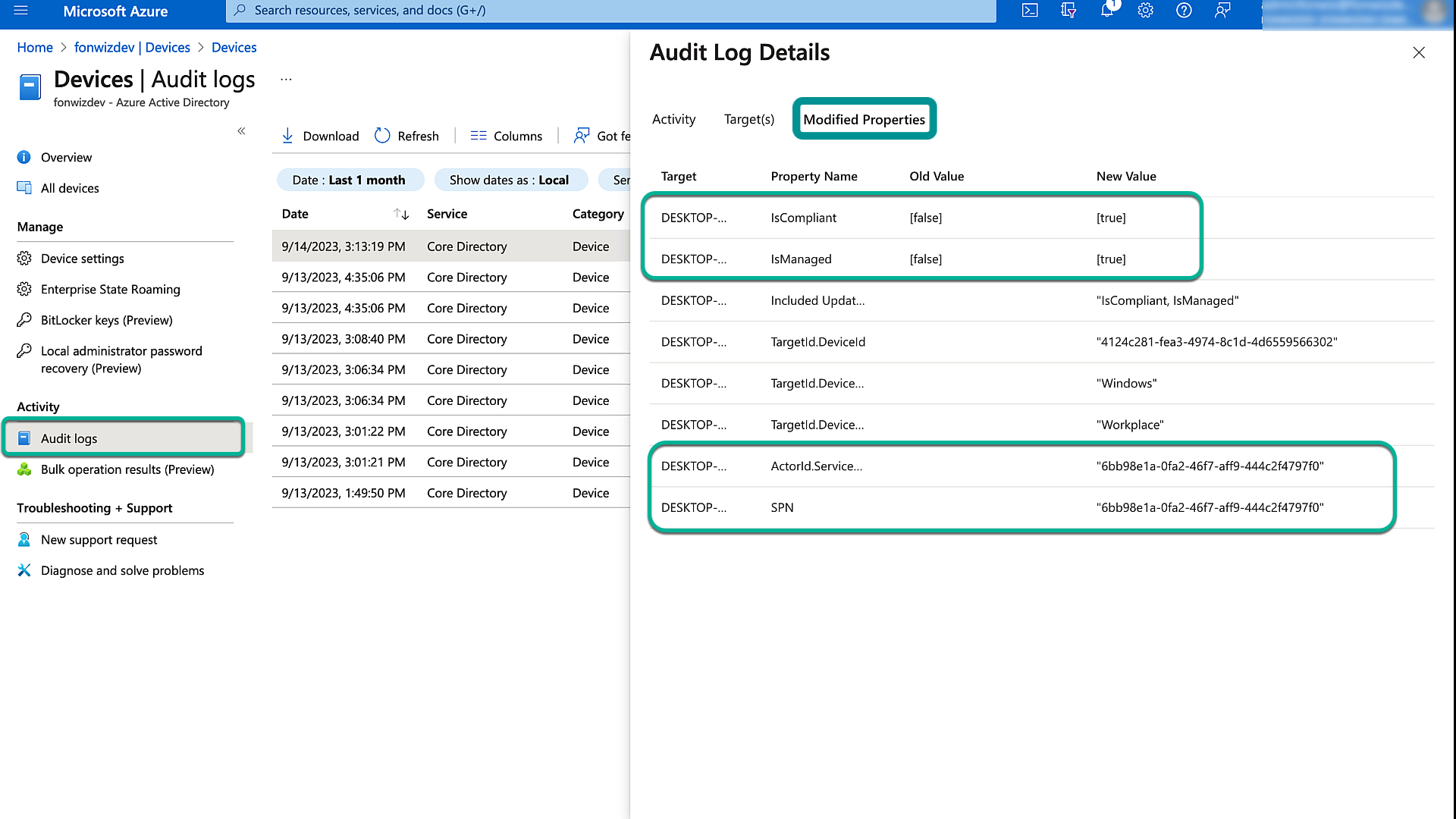Click the help question mark icon

point(1184,11)
